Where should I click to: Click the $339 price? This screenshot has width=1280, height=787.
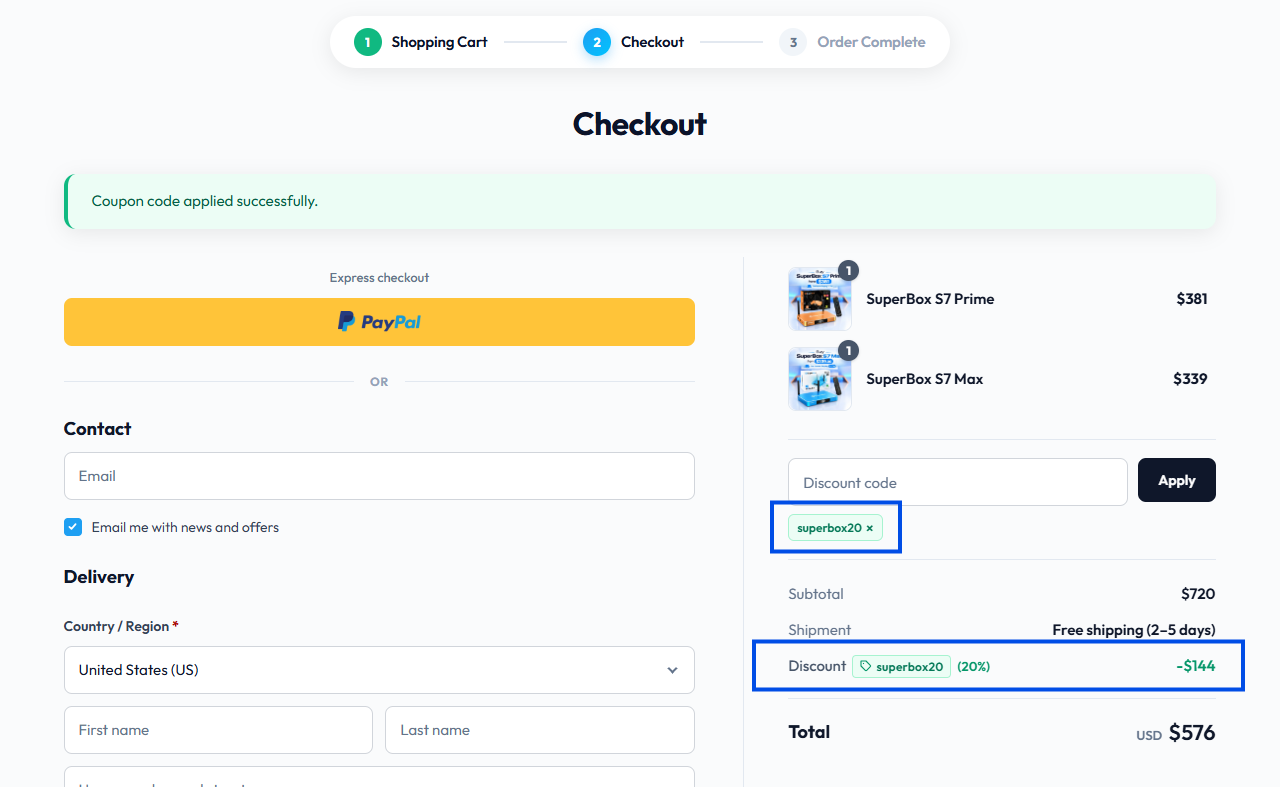click(x=1190, y=379)
